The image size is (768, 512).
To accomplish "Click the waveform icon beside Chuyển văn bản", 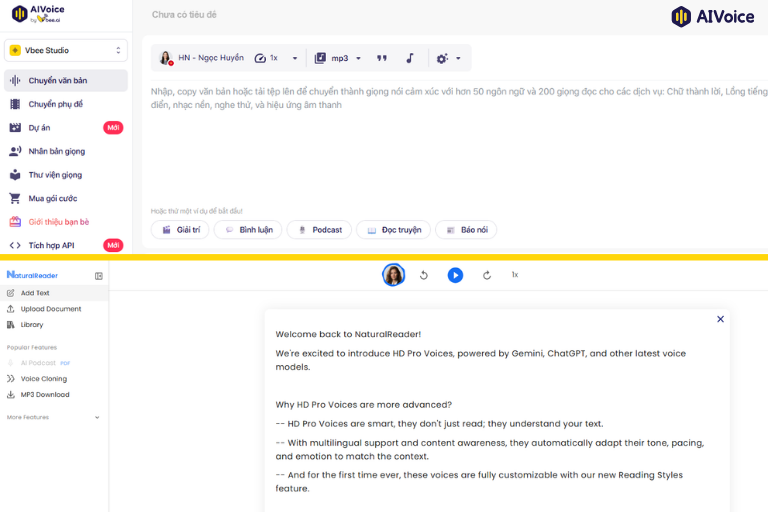I will [15, 80].
